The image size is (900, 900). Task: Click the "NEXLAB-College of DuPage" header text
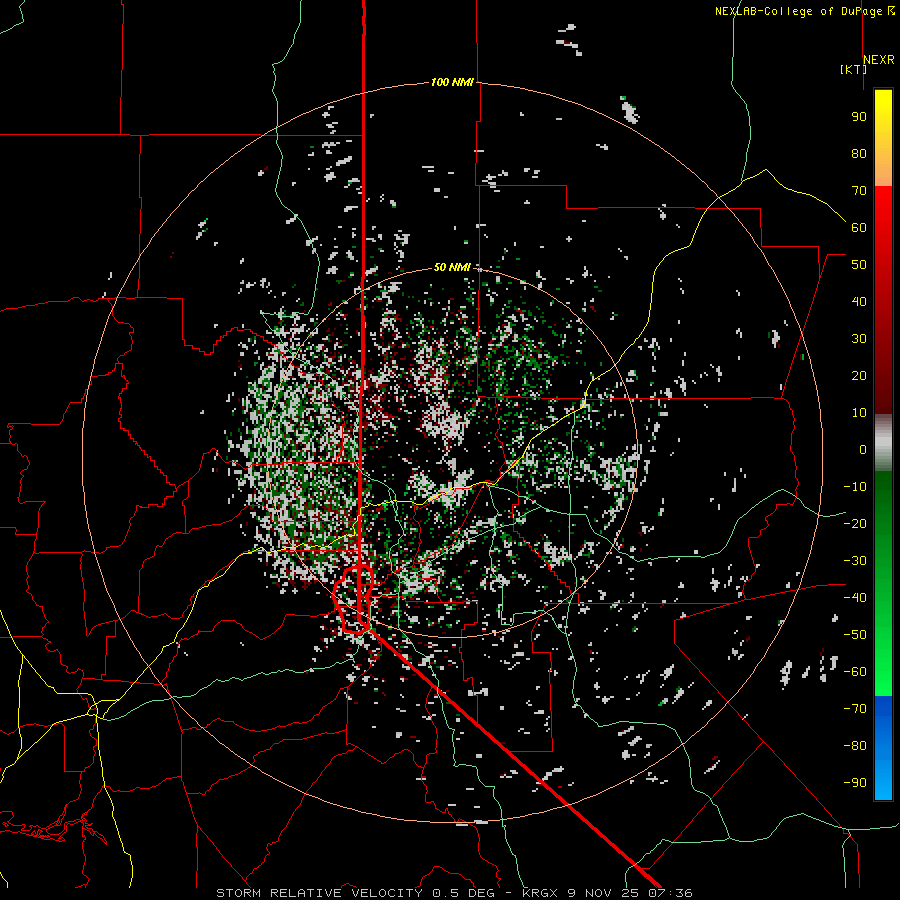pos(800,11)
